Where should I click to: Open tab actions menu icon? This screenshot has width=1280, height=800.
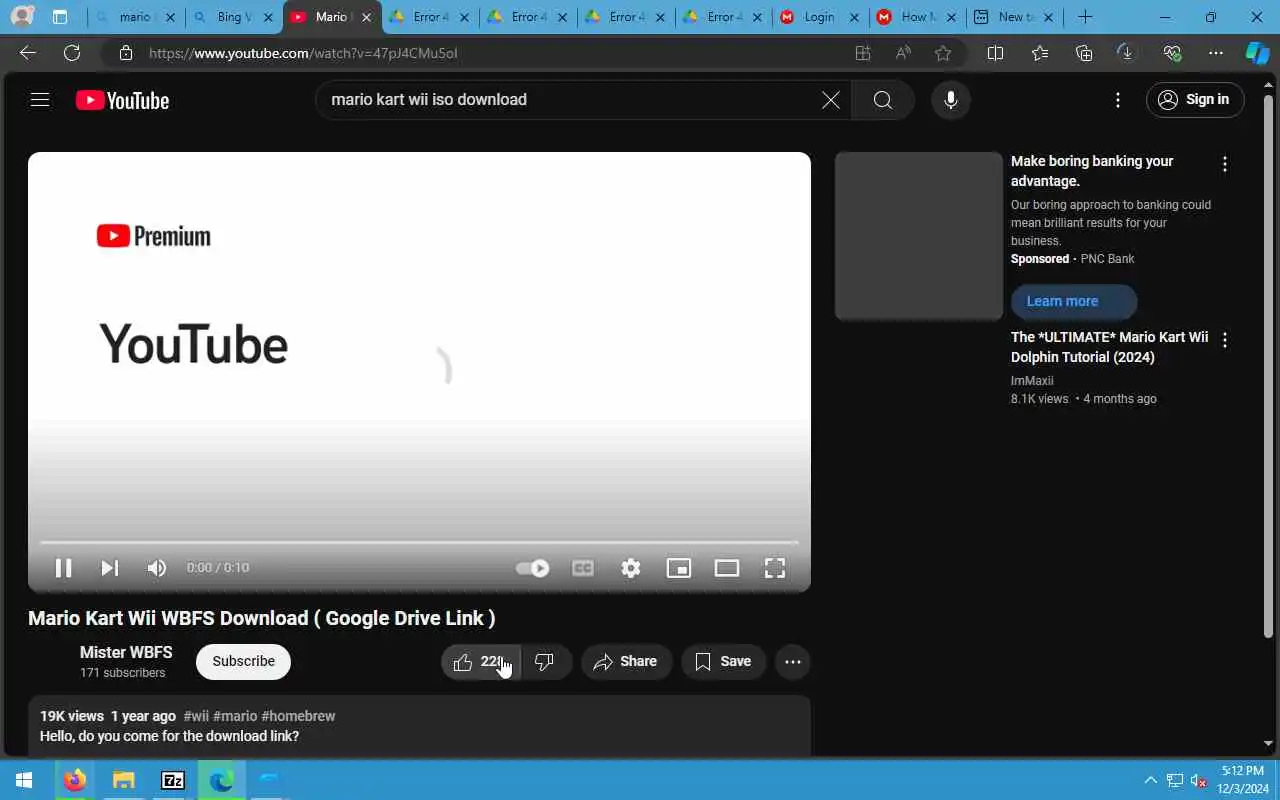pos(60,17)
